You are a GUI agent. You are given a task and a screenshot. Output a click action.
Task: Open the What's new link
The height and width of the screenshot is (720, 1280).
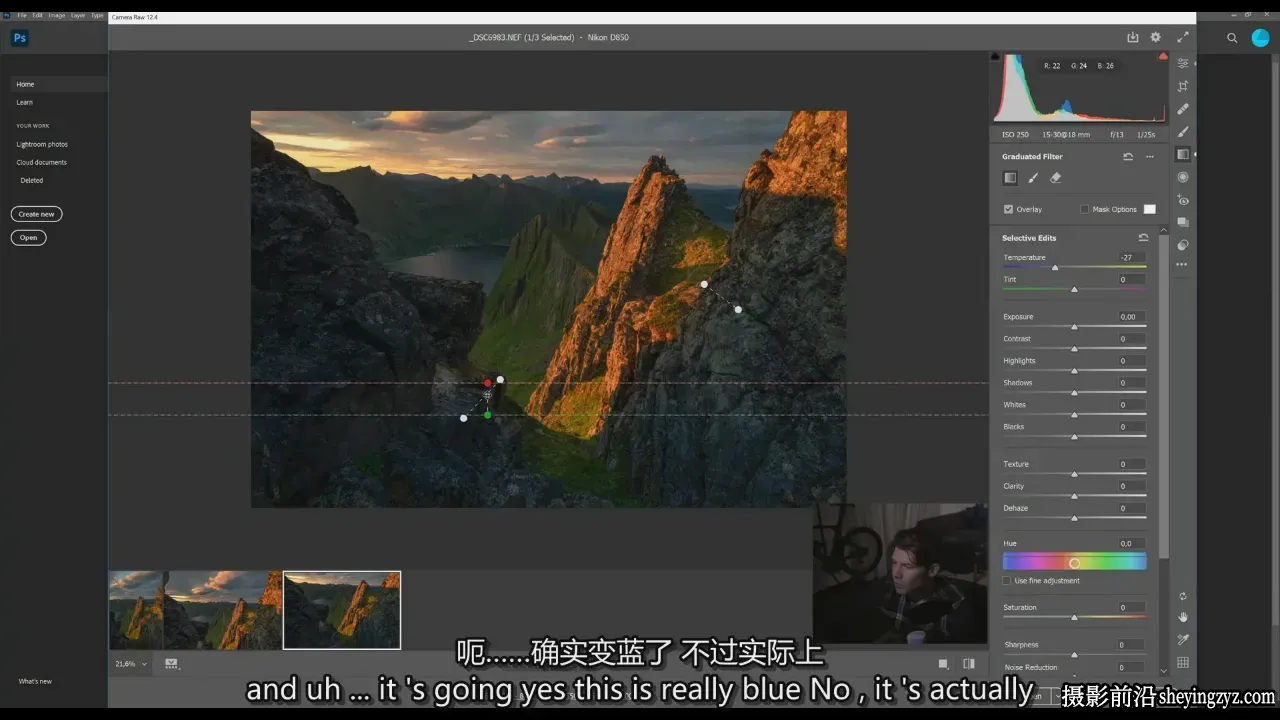pos(35,681)
